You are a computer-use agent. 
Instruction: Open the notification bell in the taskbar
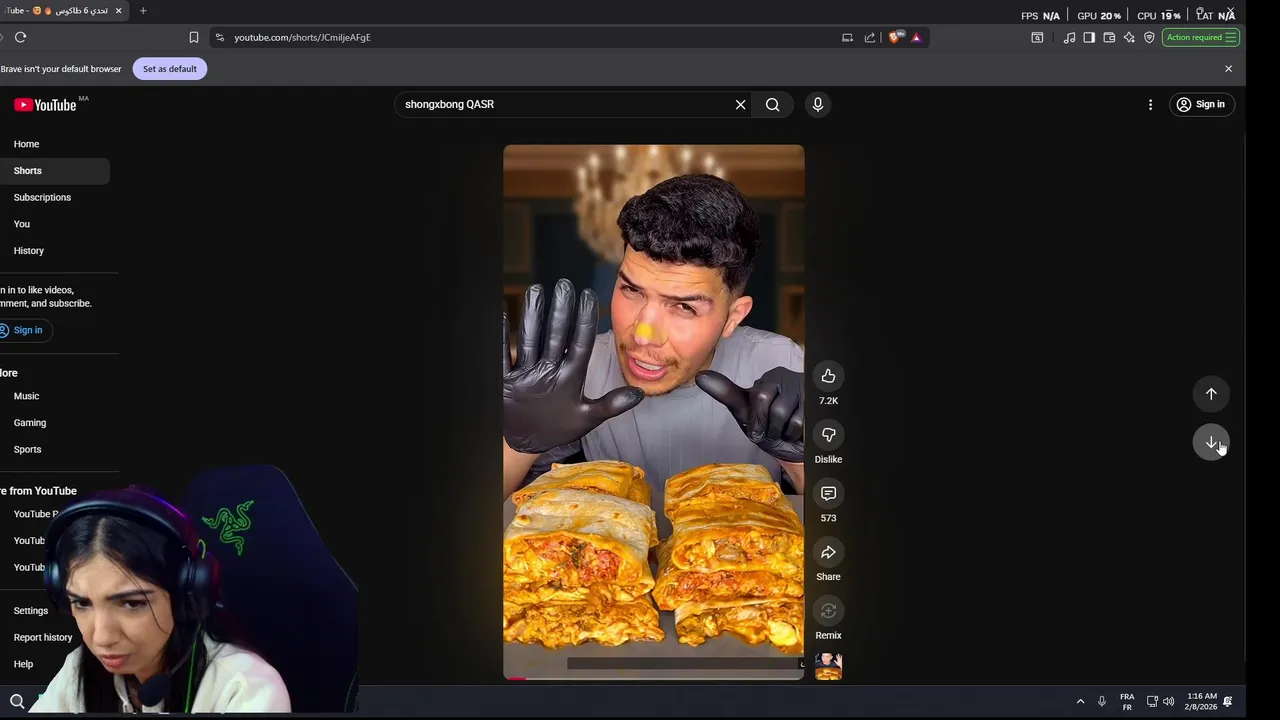1228,702
